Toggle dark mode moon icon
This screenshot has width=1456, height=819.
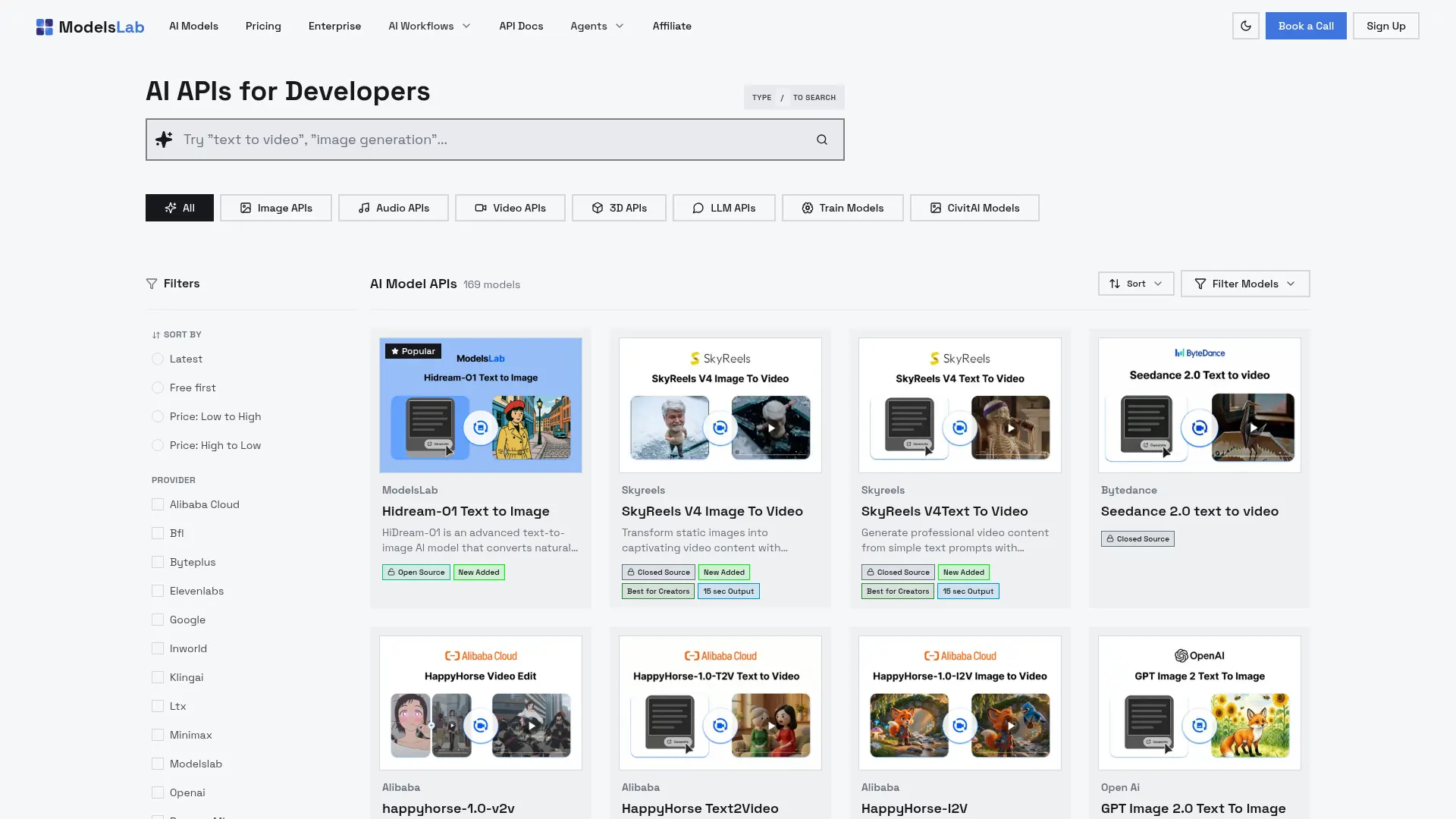coord(1246,26)
